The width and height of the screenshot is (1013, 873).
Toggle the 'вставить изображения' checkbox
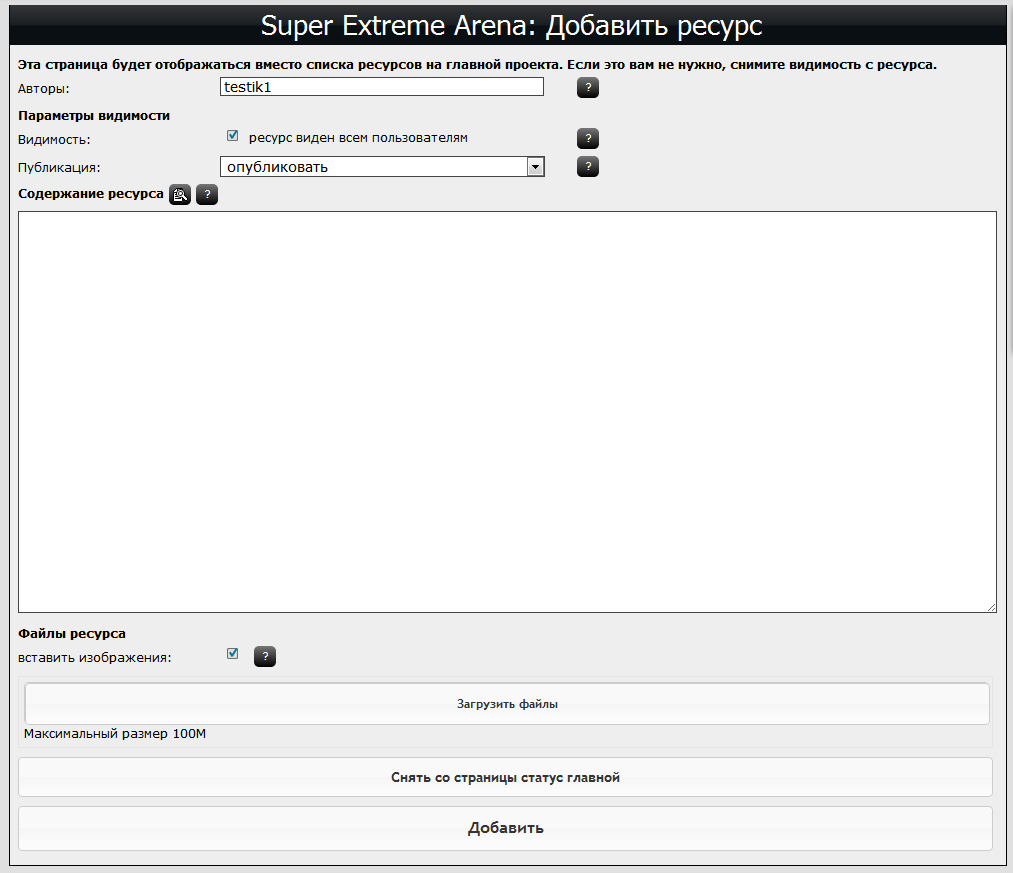pos(233,654)
